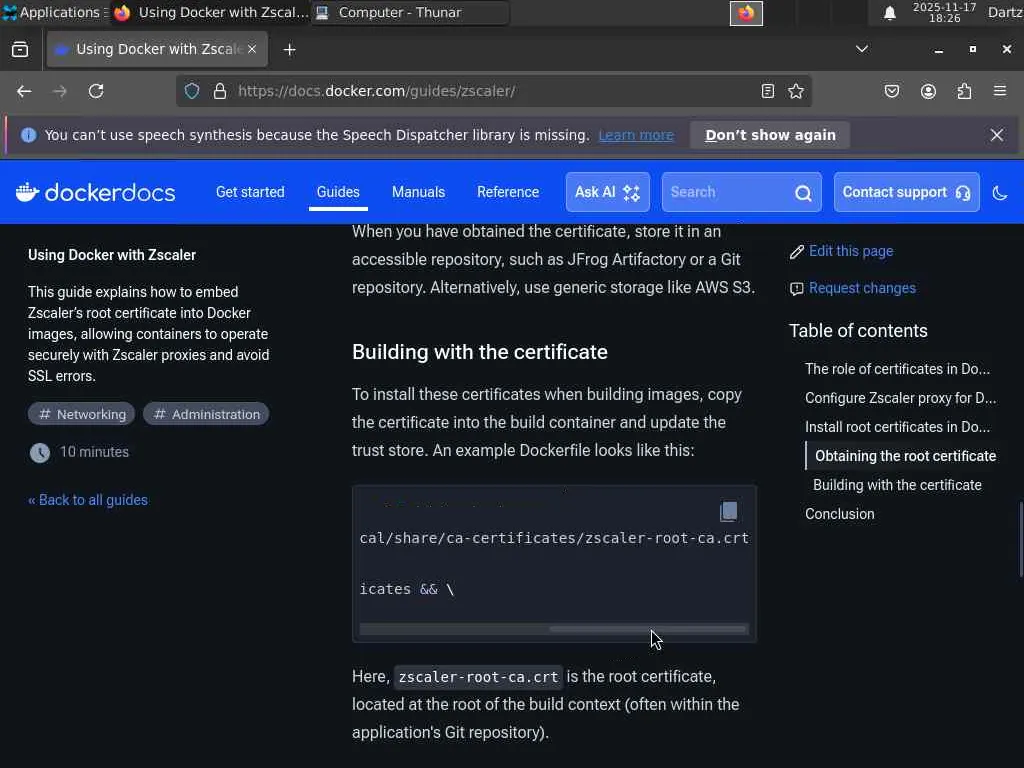This screenshot has height=768, width=1024.
Task: Open the Pocket save icon
Action: (892, 91)
